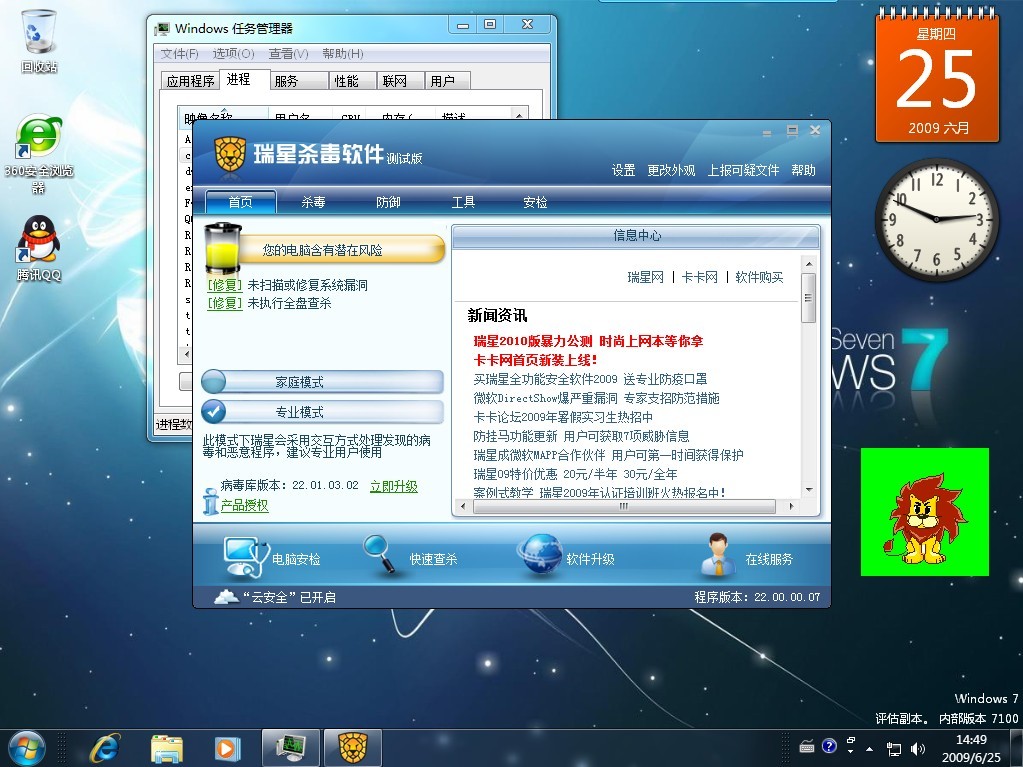
Task: Click 产品授权 link
Action: tap(245, 505)
